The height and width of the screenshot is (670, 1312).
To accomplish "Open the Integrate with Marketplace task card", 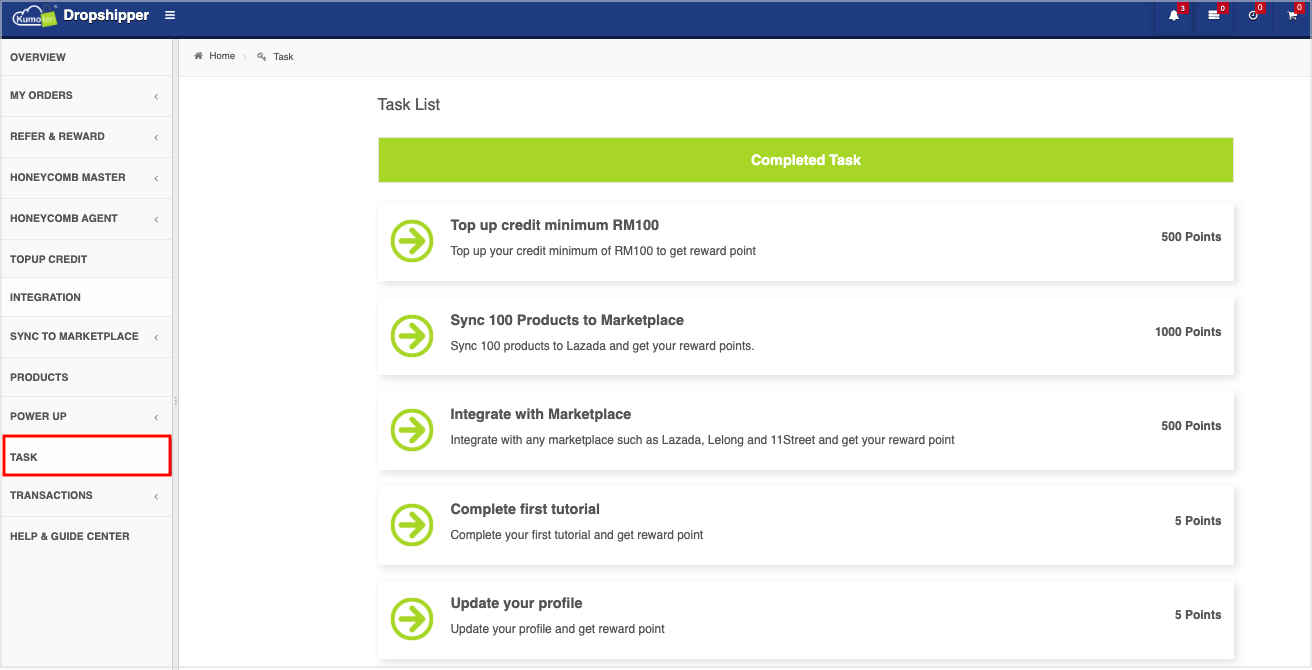I will [x=805, y=426].
